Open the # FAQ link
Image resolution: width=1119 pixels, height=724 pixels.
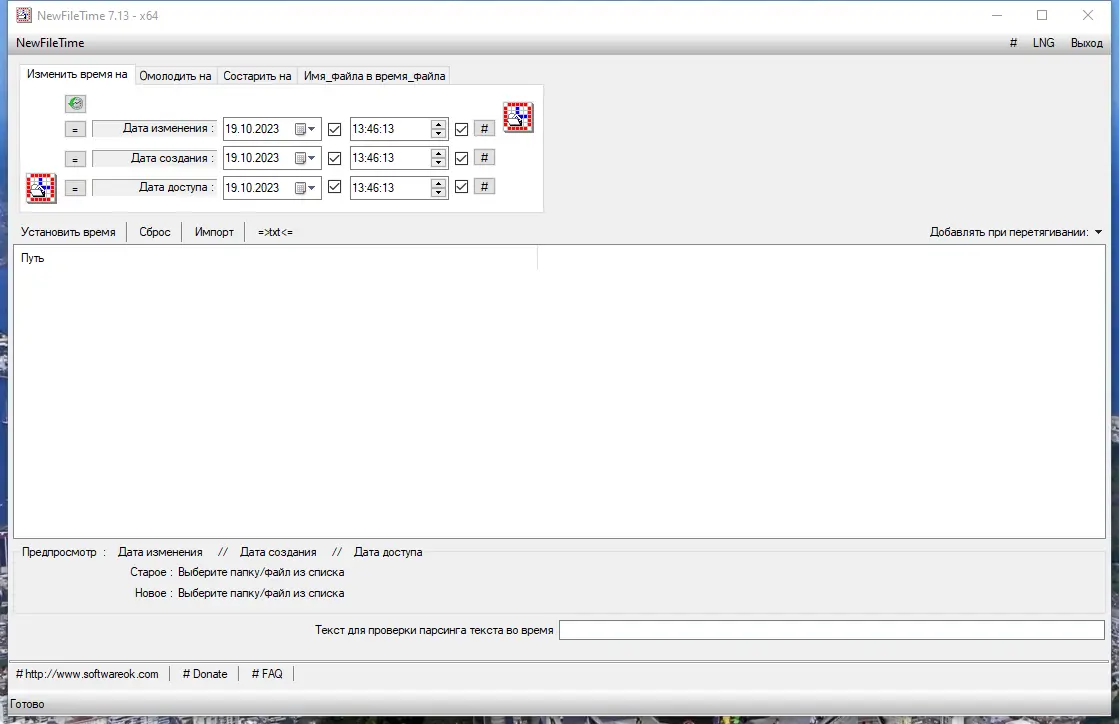tap(267, 674)
